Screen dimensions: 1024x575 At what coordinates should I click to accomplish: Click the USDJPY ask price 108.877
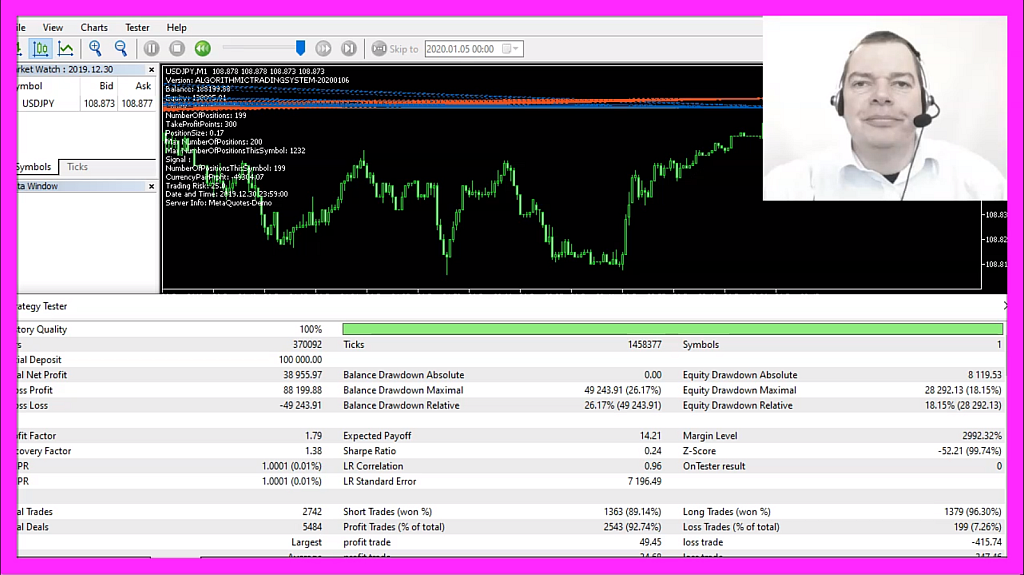pos(137,103)
